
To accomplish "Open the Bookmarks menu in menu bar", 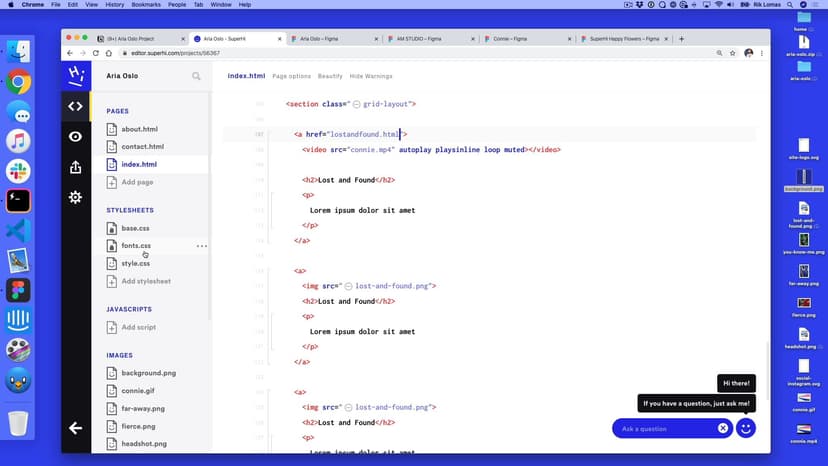I will pos(145,5).
